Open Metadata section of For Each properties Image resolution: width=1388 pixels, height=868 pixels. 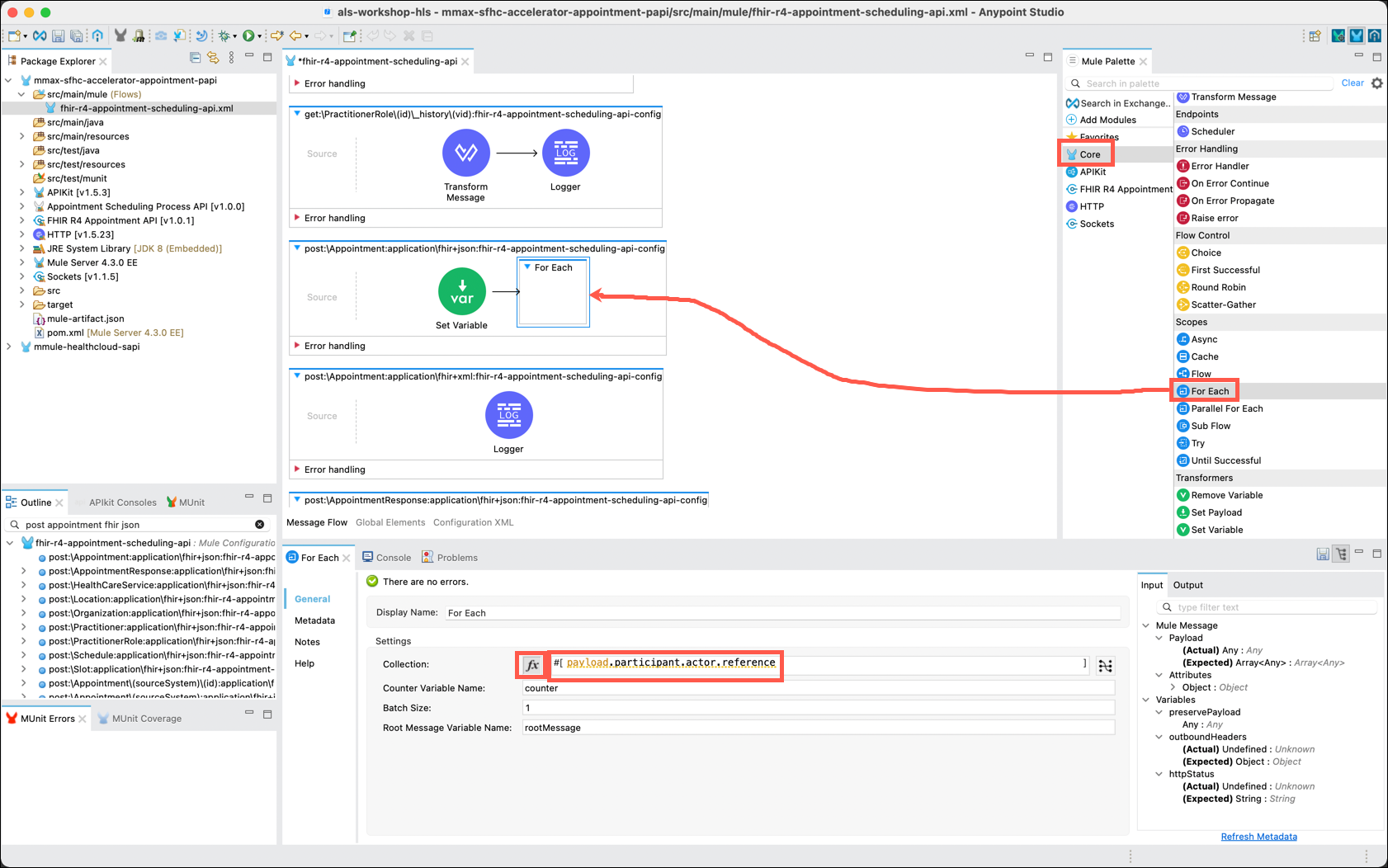[x=314, y=620]
